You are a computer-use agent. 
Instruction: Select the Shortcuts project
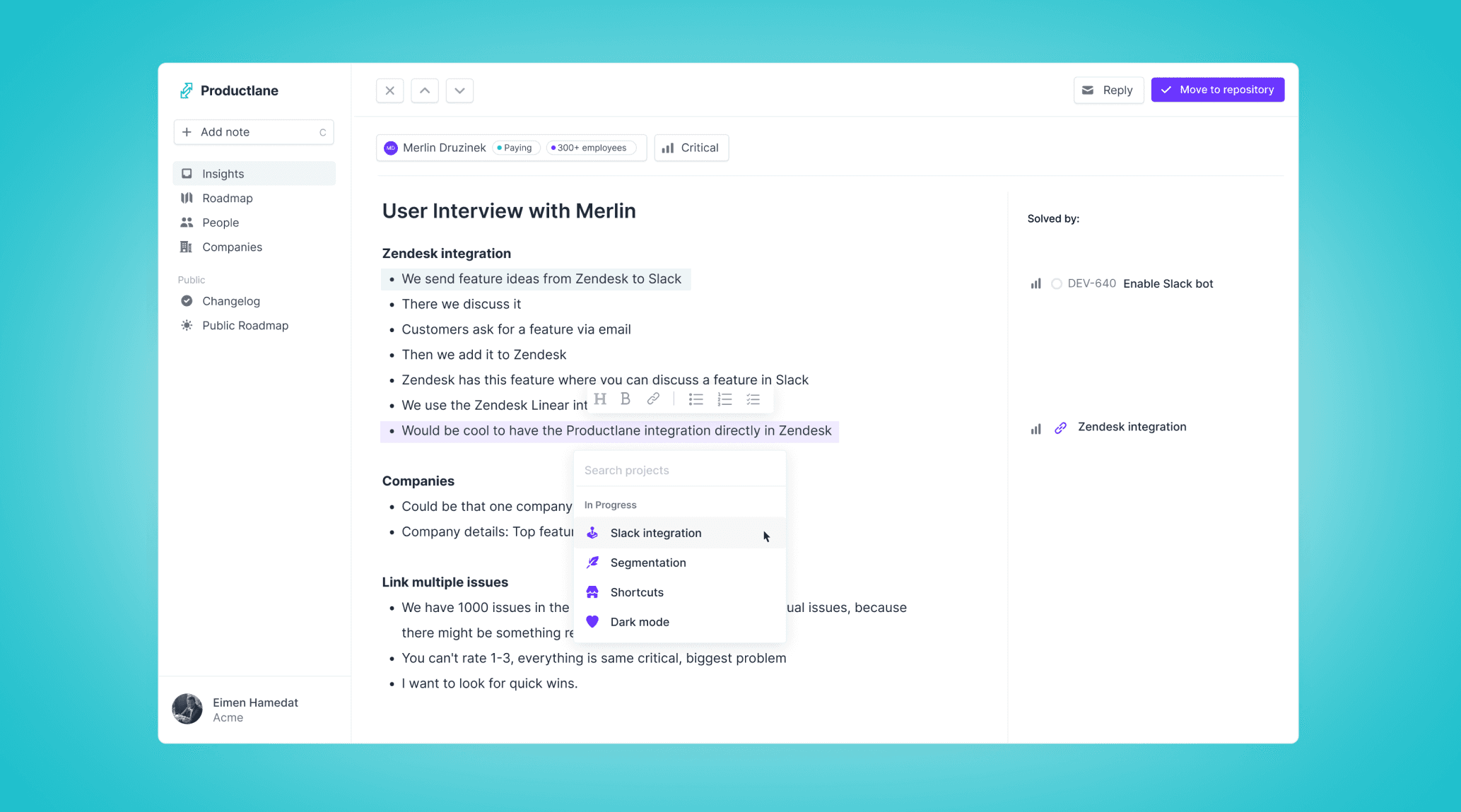coord(680,592)
